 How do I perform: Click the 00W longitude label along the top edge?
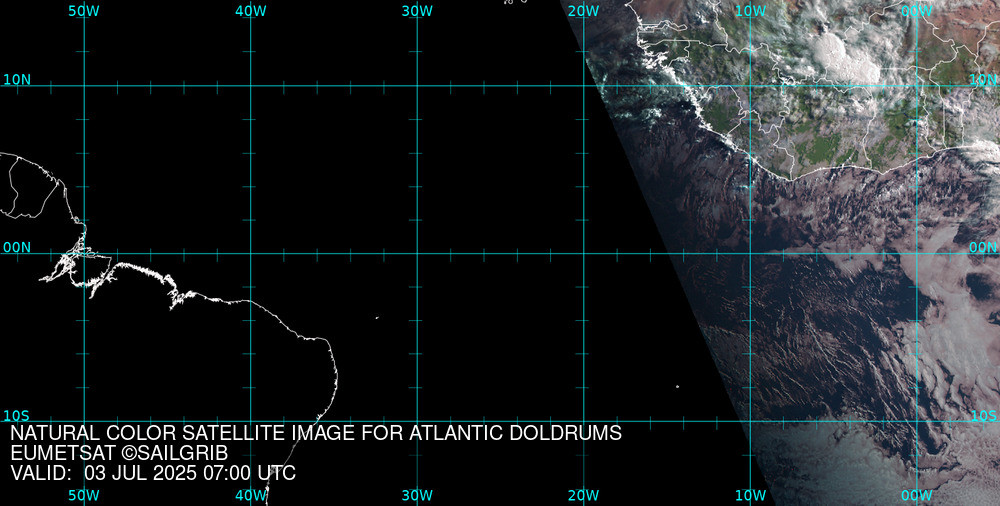(917, 11)
